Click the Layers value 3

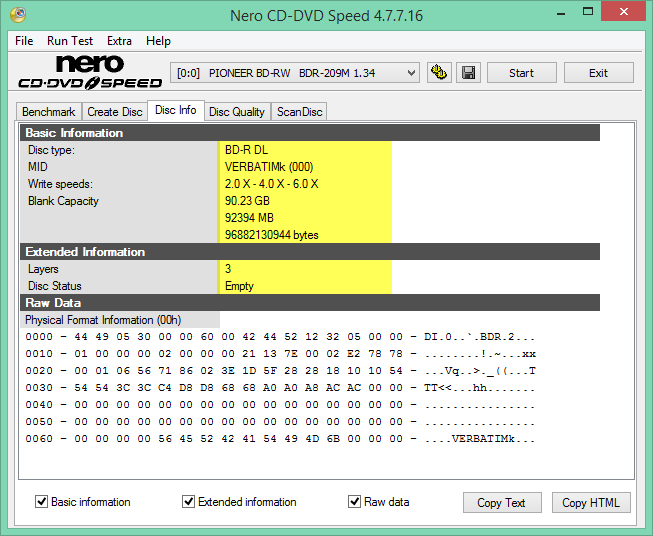point(228,269)
